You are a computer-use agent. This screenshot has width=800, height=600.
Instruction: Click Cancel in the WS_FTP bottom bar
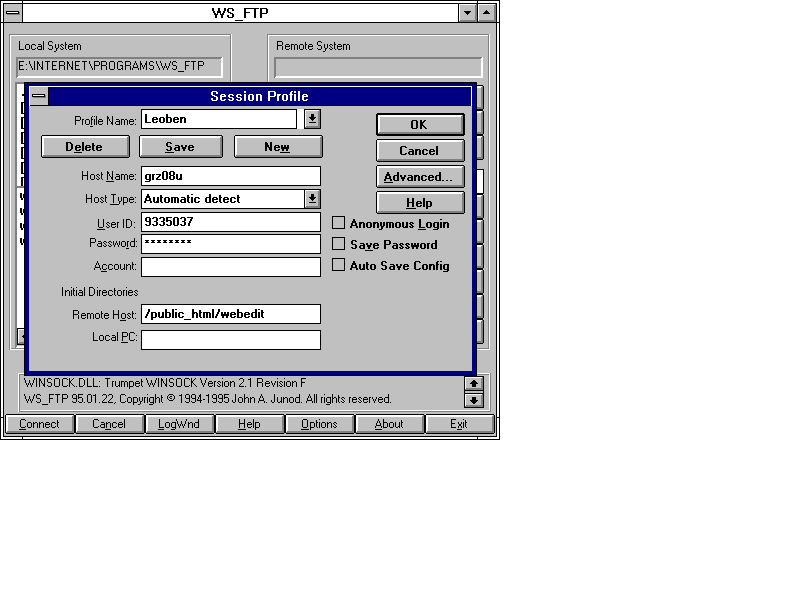[109, 424]
